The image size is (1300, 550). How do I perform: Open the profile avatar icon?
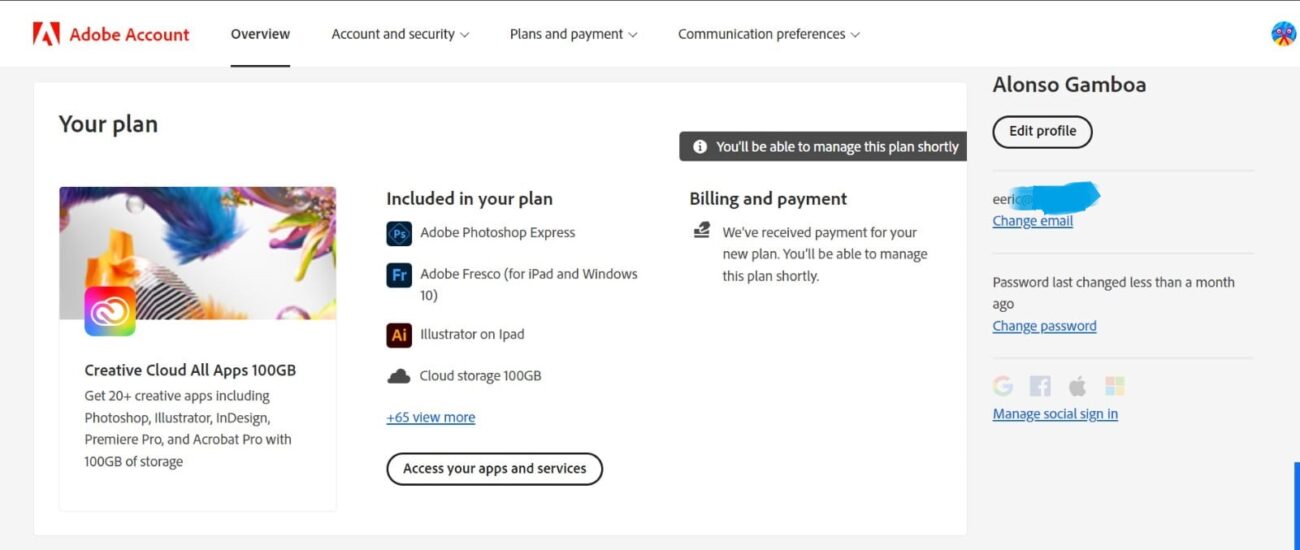1283,34
